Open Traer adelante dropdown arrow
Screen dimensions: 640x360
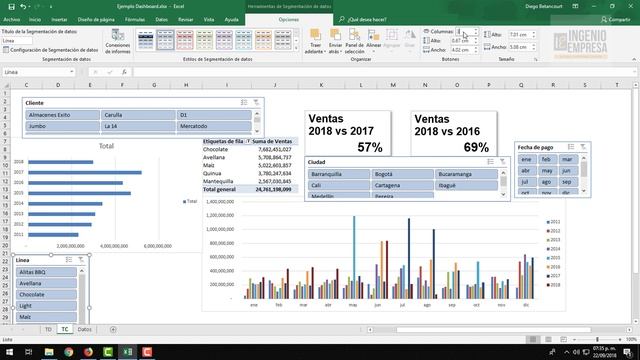[x=324, y=52]
